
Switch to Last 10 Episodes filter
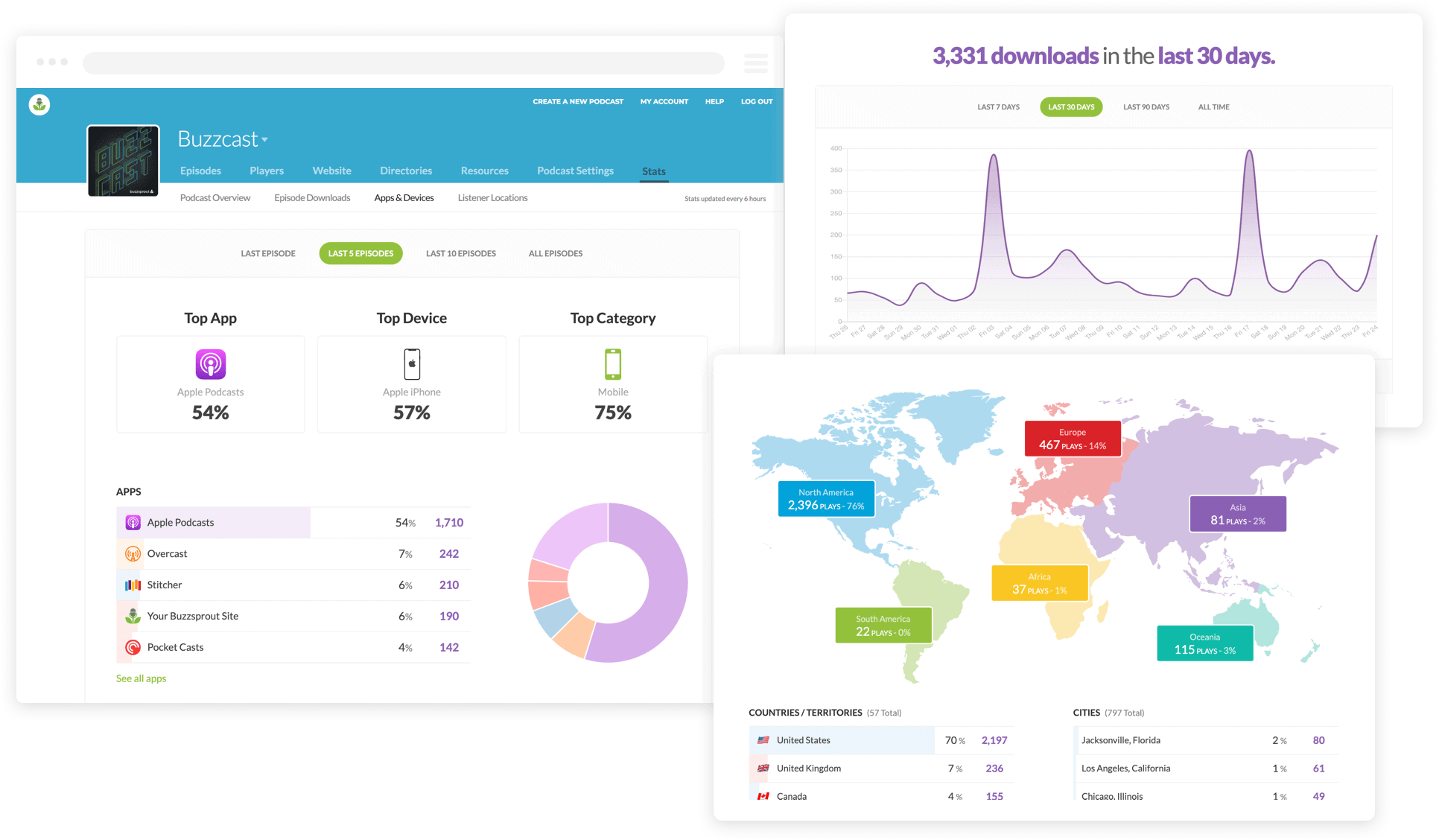click(x=461, y=253)
